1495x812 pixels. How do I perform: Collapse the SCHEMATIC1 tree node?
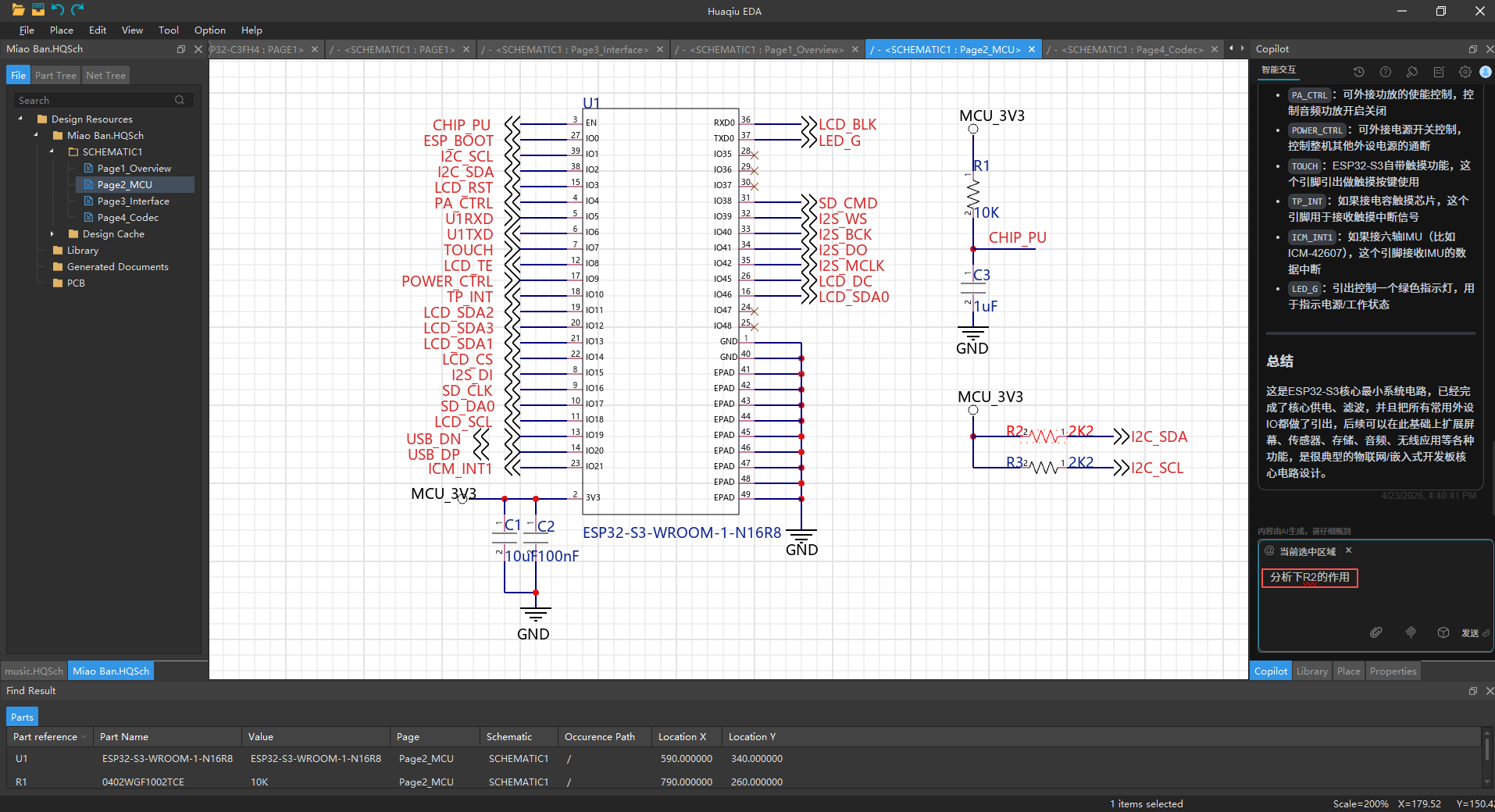point(52,151)
